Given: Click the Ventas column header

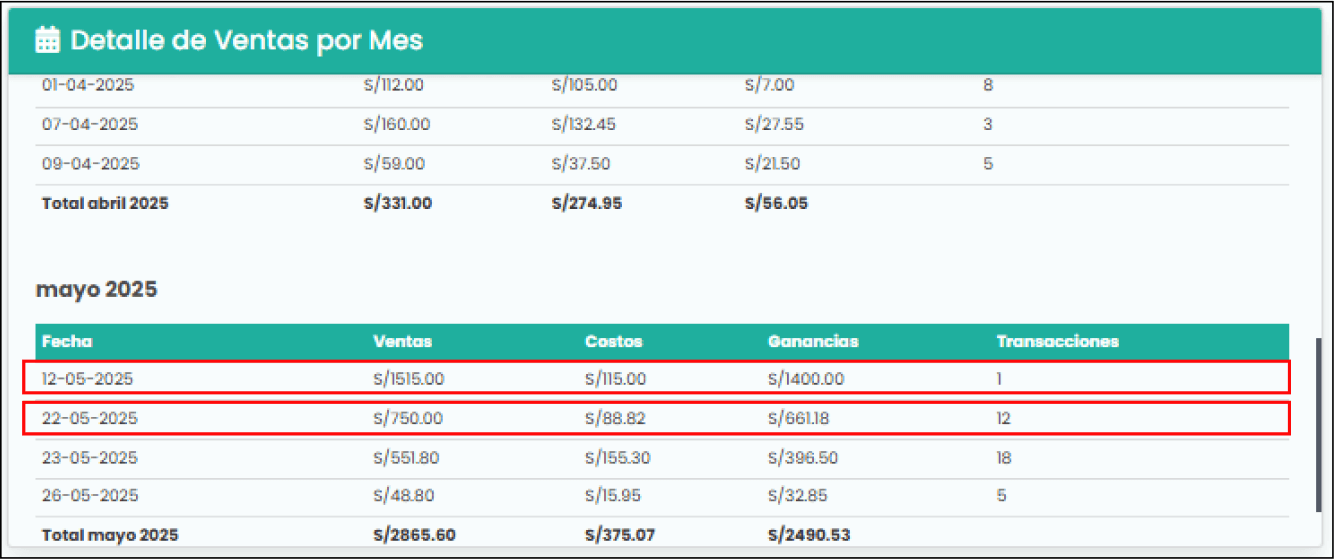Looking at the screenshot, I should pyautogui.click(x=402, y=341).
